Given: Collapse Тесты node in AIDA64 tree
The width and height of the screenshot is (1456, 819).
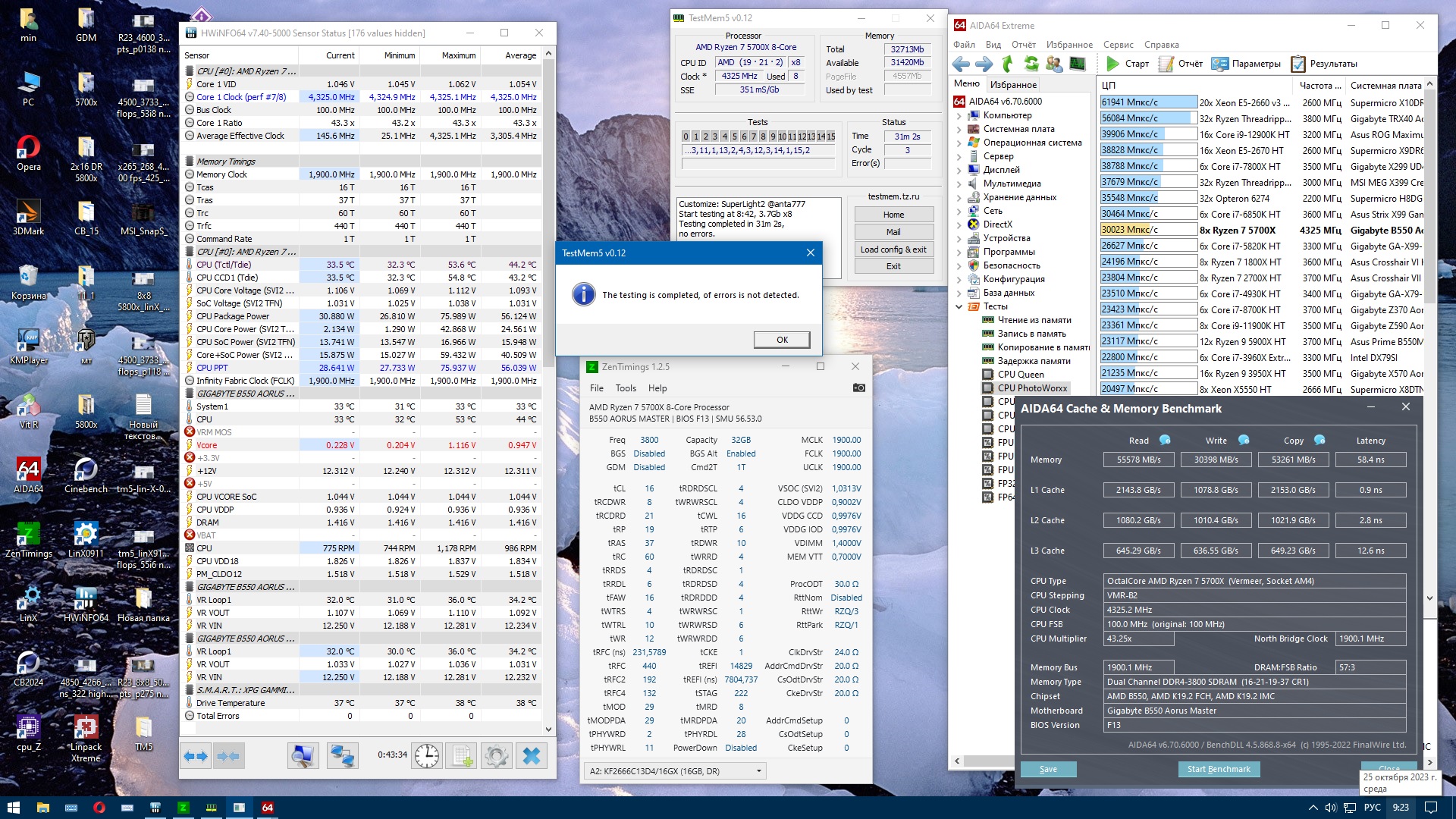Looking at the screenshot, I should point(959,306).
